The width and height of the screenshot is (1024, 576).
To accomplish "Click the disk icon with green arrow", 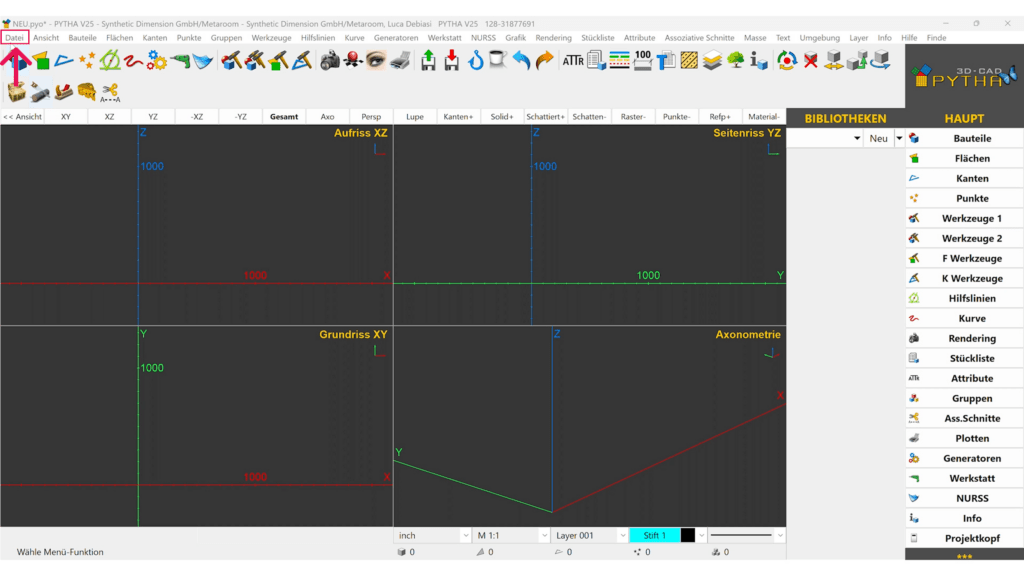I will (428, 61).
